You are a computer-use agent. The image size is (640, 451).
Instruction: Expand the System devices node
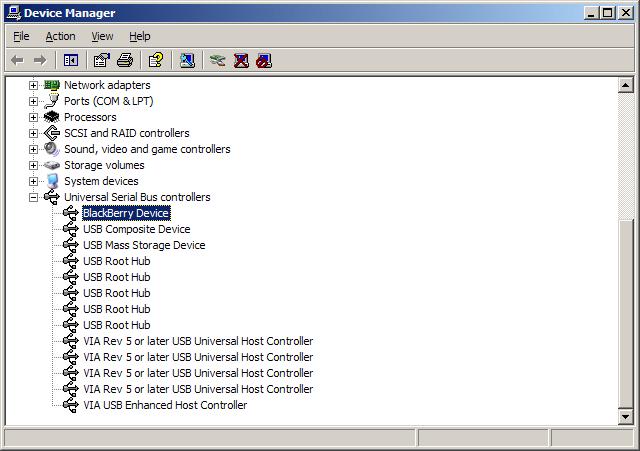click(x=33, y=181)
